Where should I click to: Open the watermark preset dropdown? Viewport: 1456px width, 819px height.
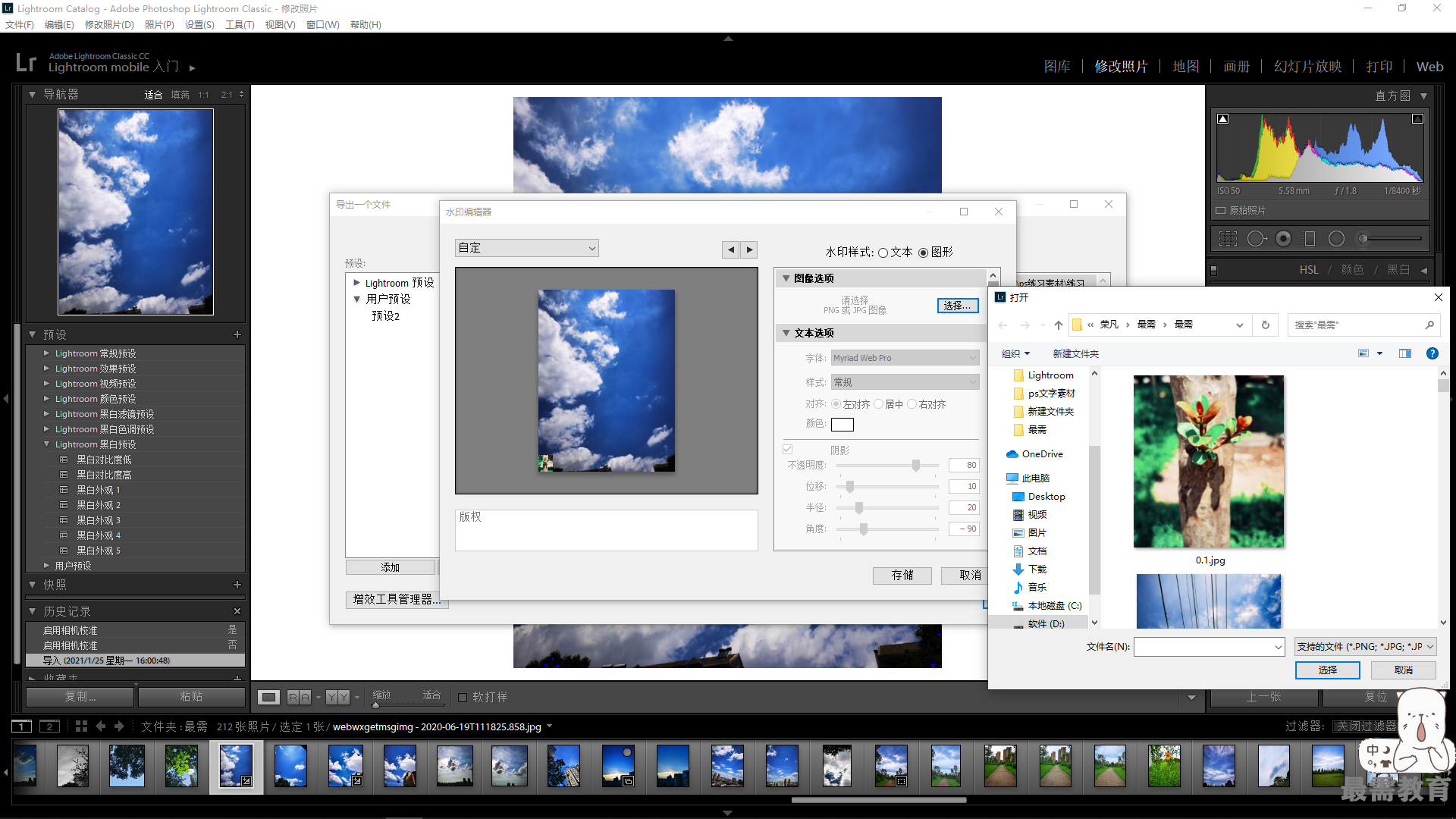coord(527,248)
